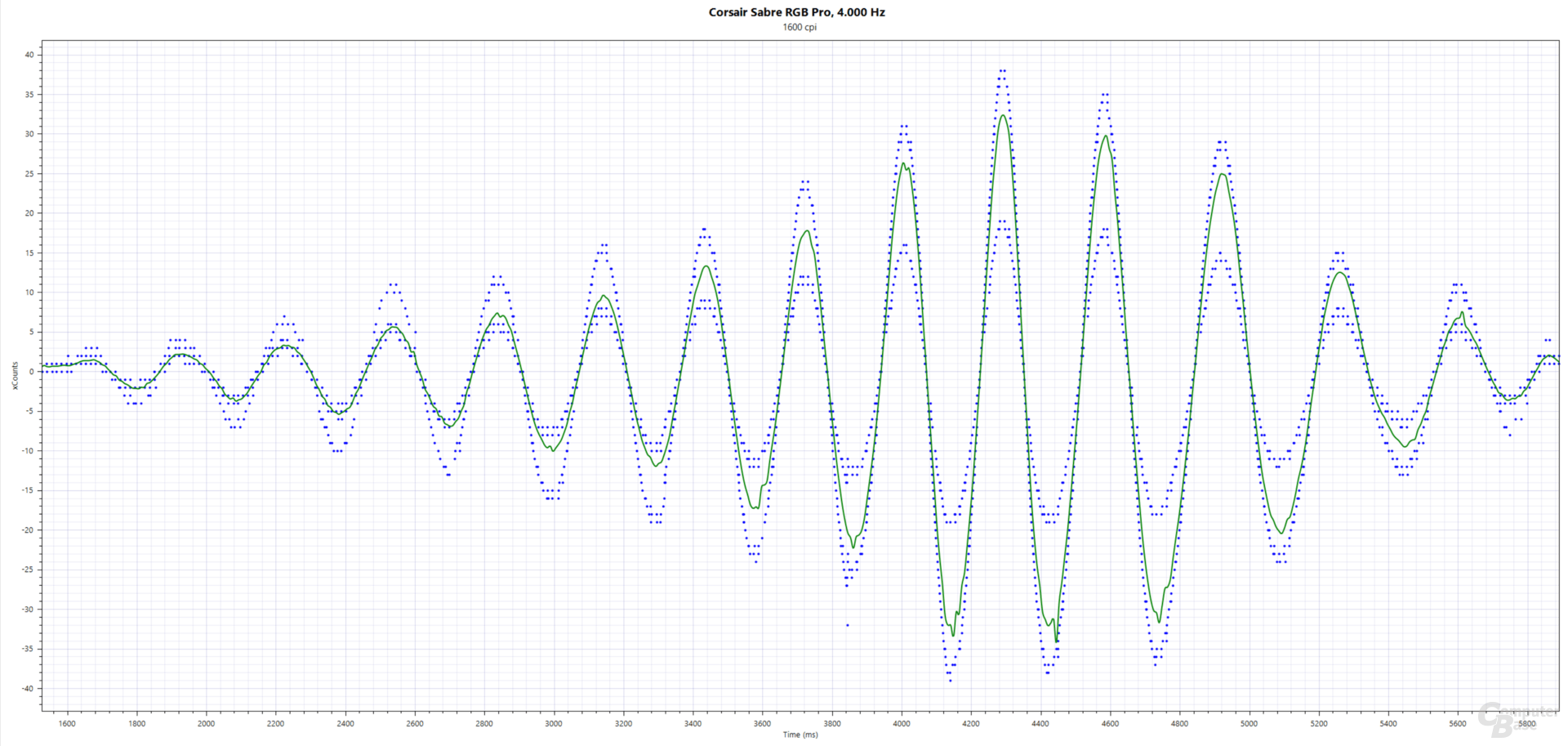Image resolution: width=1568 pixels, height=746 pixels.
Task: Click the x-axis tick label '3400'
Action: (x=693, y=723)
